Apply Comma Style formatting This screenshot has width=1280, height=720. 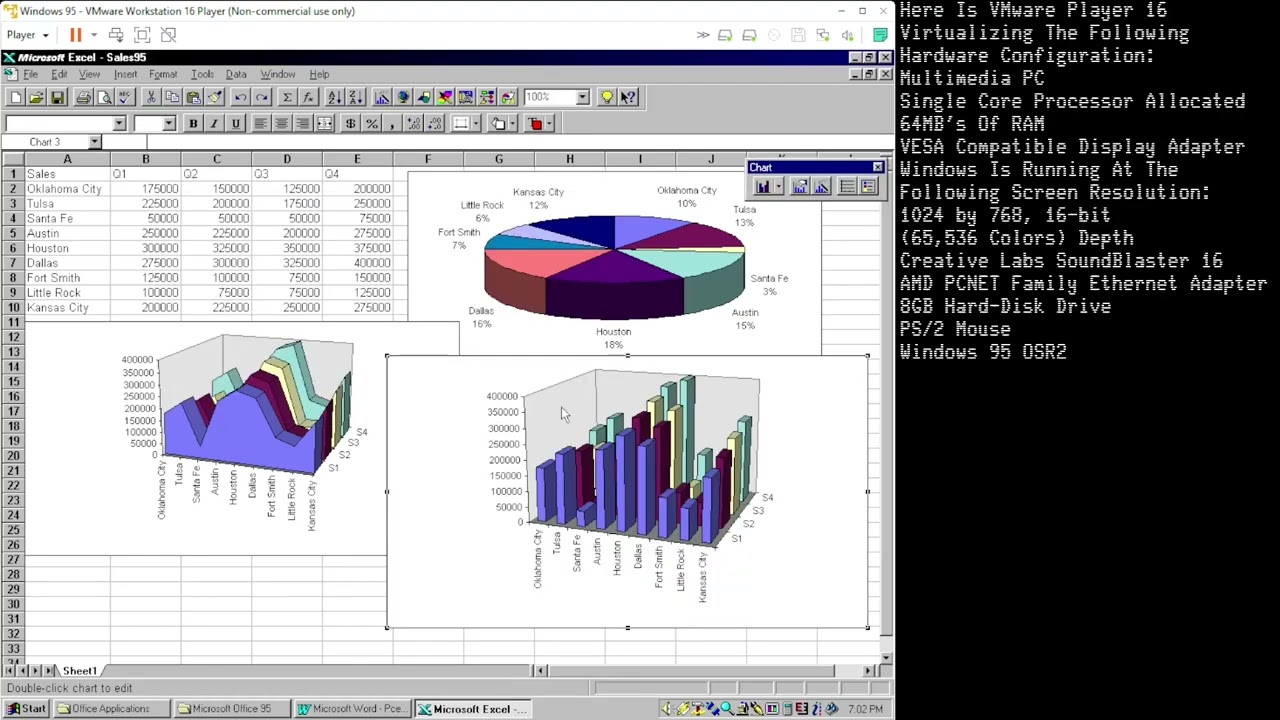coord(392,123)
